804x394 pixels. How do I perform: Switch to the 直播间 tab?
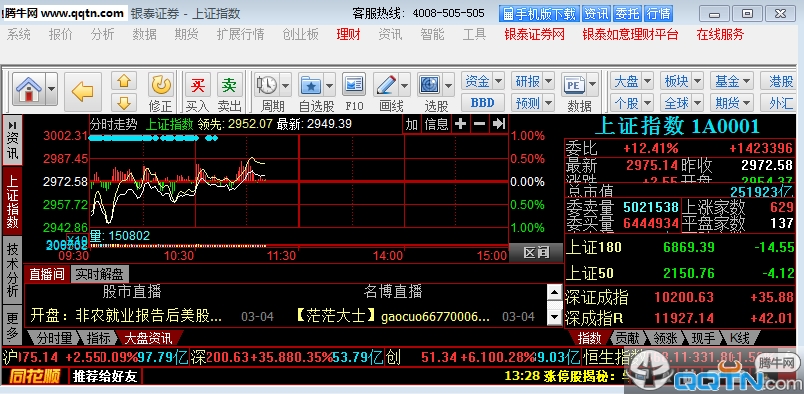tap(47, 274)
